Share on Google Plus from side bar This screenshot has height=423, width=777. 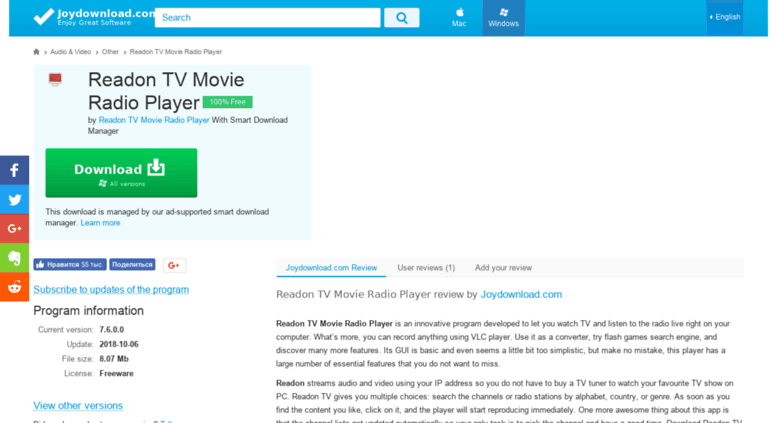click(14, 228)
